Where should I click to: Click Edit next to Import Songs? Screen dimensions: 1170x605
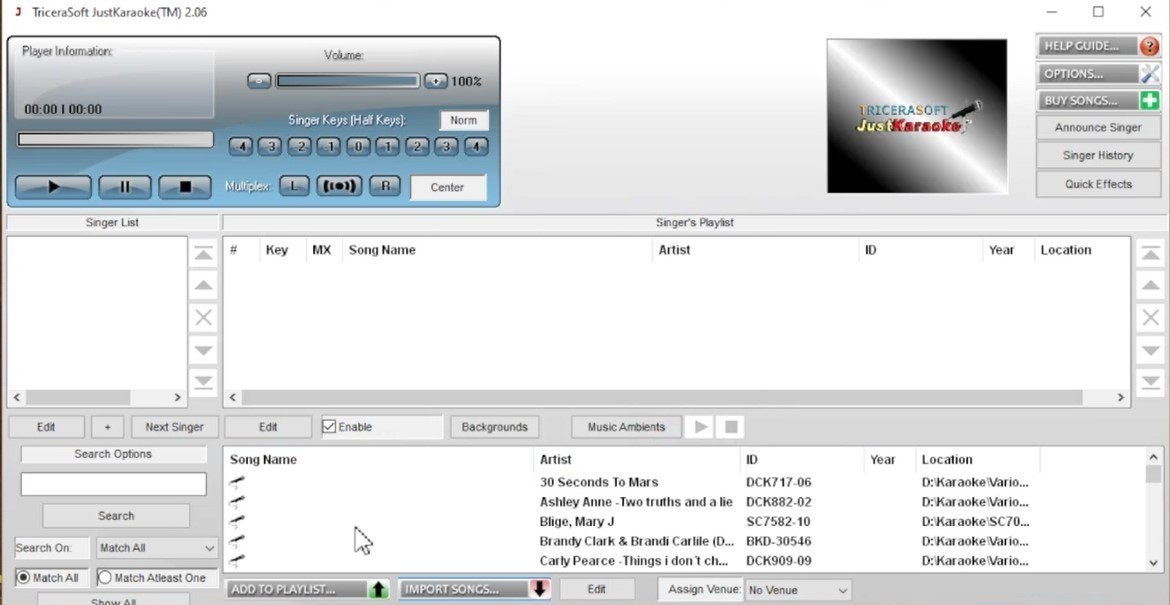point(596,589)
